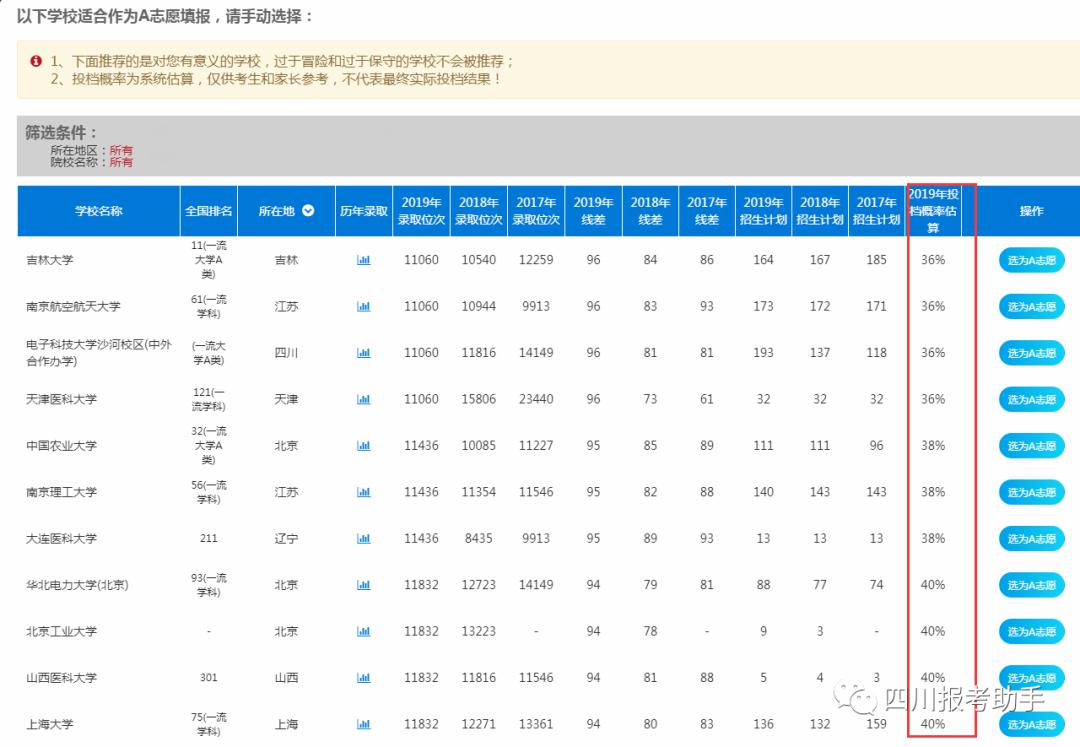
Task: Click school name 中国农业大学
Action: (61, 445)
